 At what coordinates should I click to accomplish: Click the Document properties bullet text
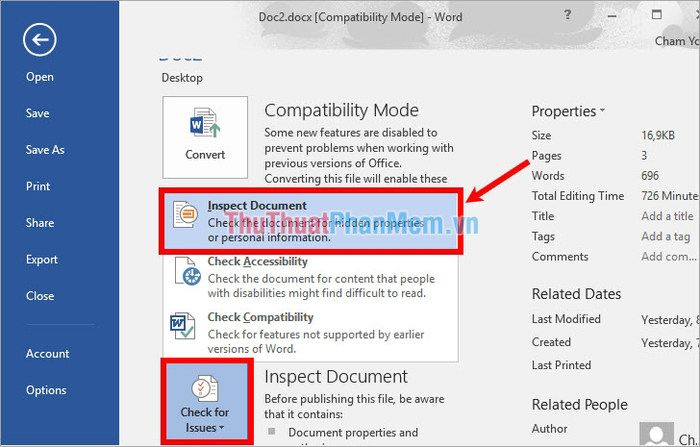pos(353,432)
